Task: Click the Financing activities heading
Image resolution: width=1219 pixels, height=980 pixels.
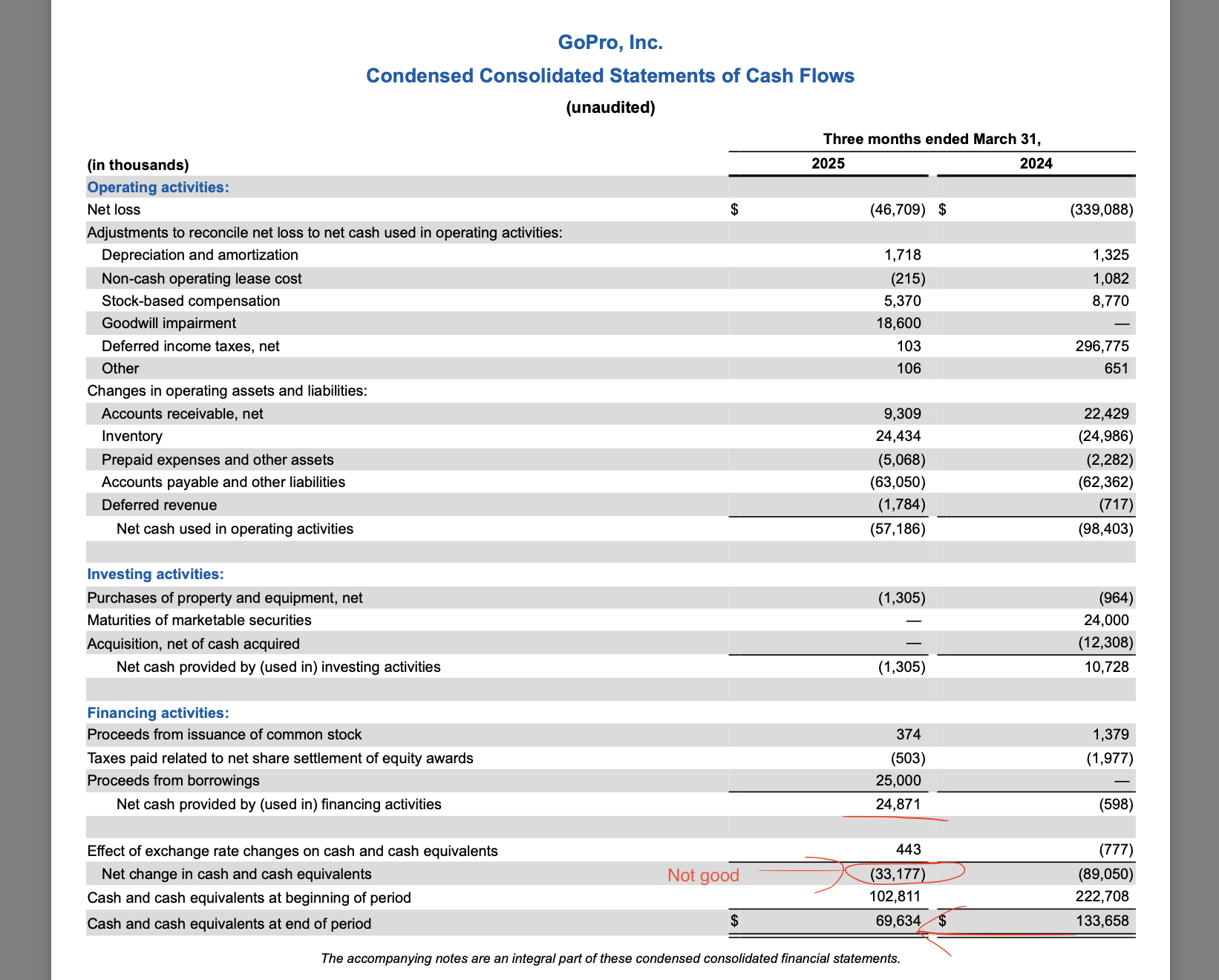Action: (x=158, y=713)
